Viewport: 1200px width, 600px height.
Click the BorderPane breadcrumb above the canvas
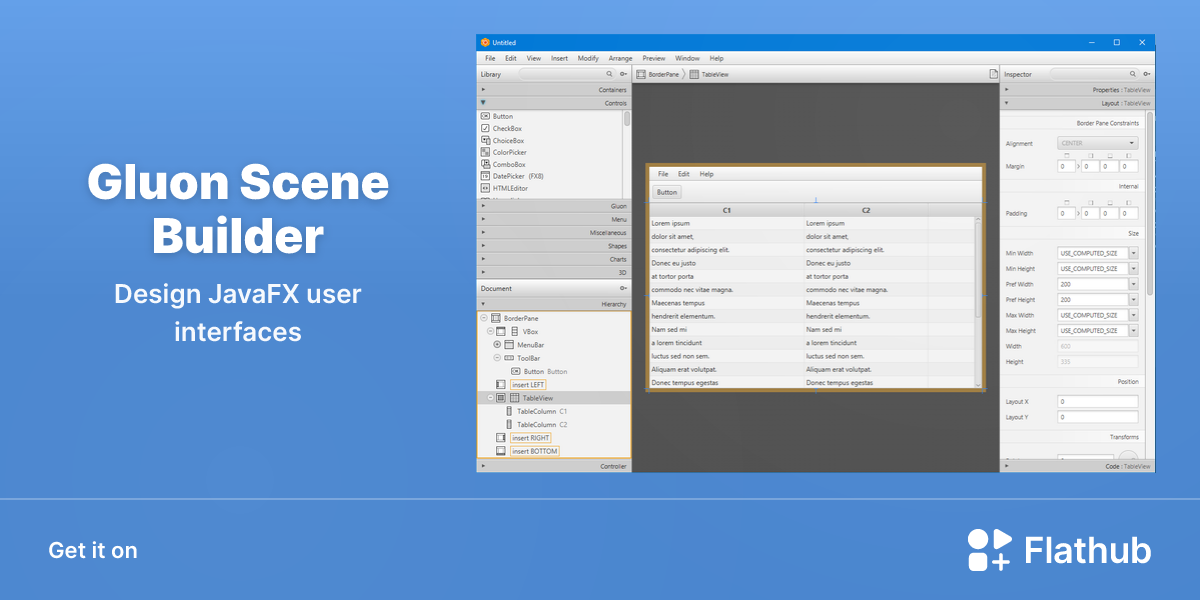(657, 74)
